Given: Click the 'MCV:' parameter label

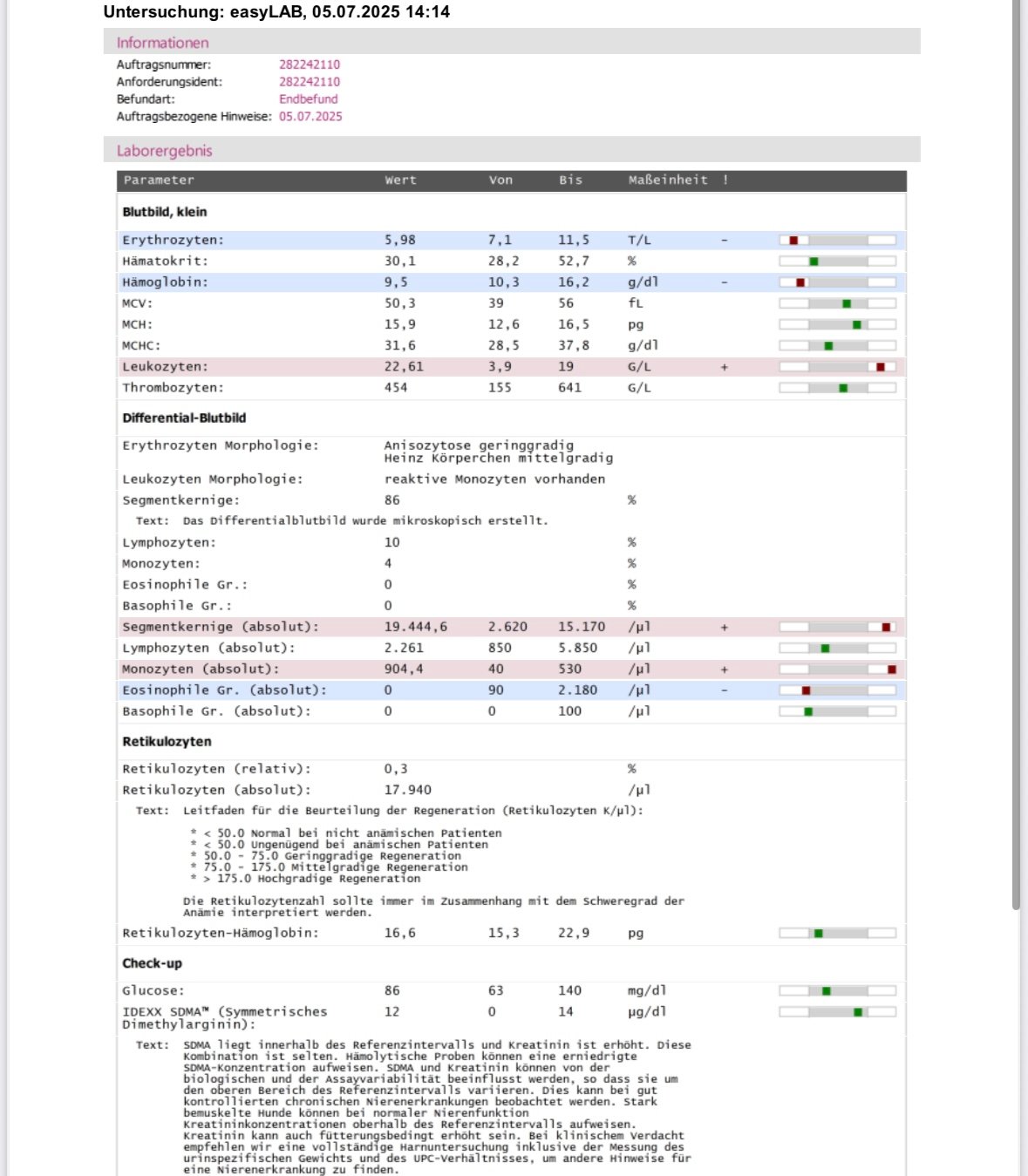Looking at the screenshot, I should tap(138, 303).
